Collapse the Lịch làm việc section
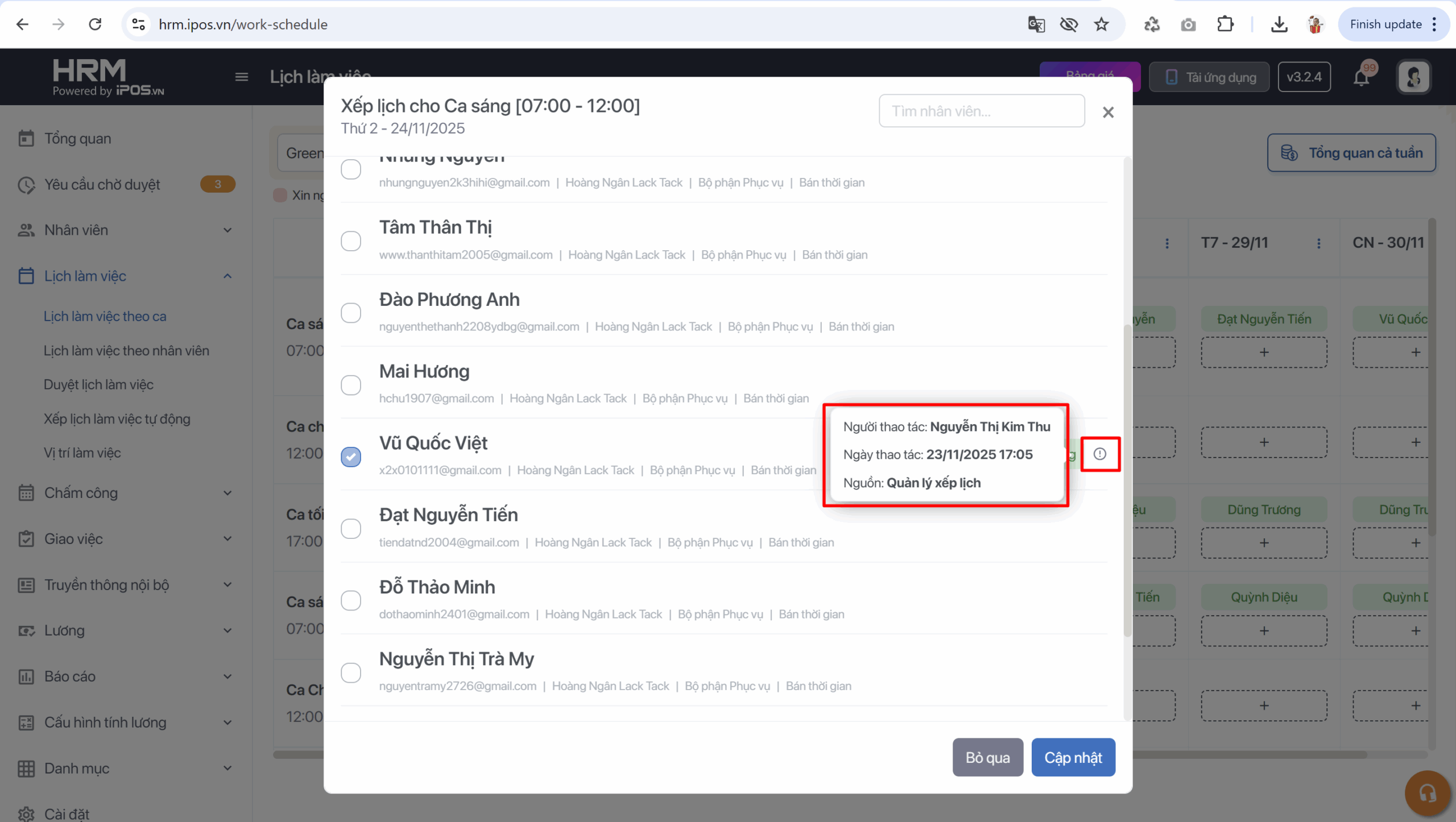 pos(227,276)
